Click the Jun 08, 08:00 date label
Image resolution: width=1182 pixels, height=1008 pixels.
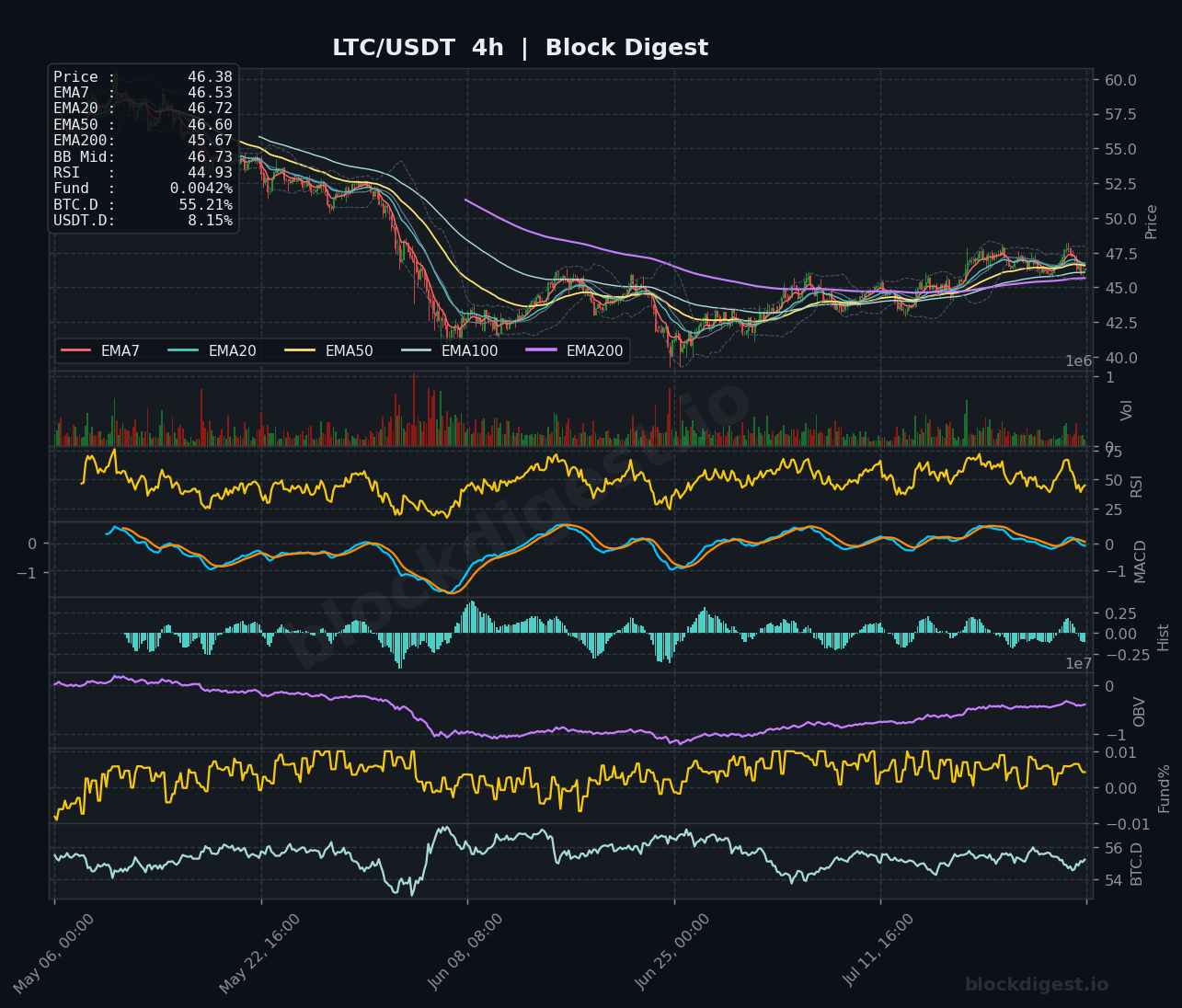point(465,954)
